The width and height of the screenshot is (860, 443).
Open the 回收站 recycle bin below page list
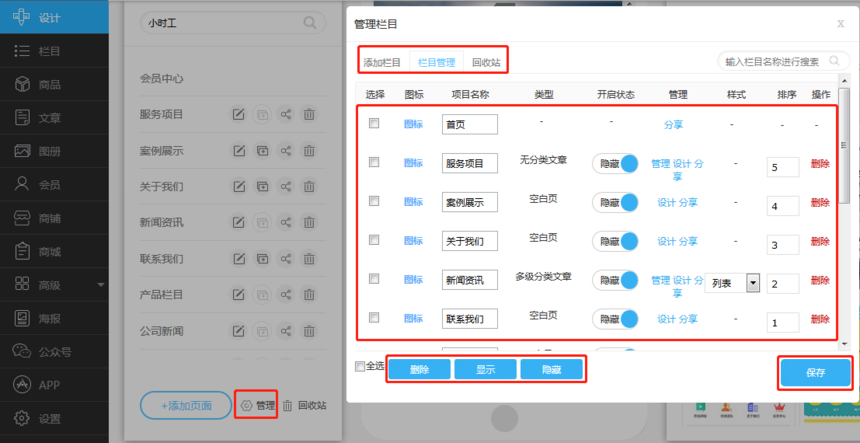(x=305, y=406)
